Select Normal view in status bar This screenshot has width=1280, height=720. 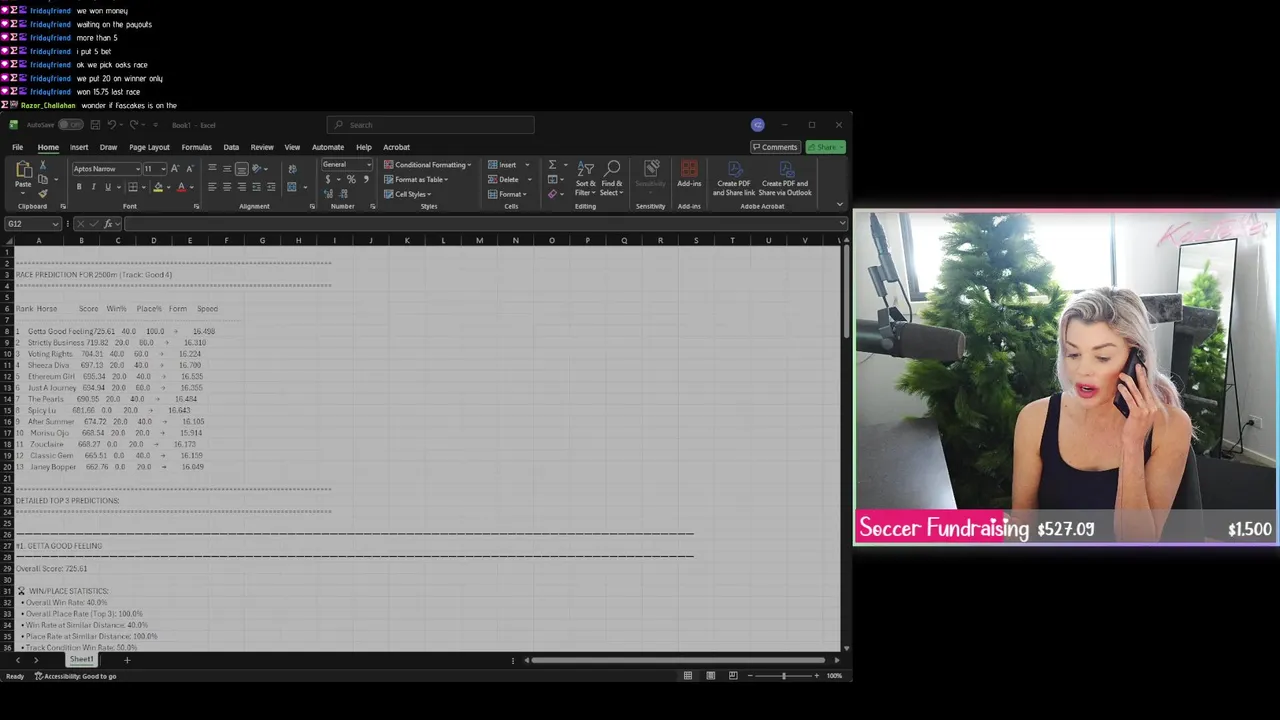click(688, 676)
